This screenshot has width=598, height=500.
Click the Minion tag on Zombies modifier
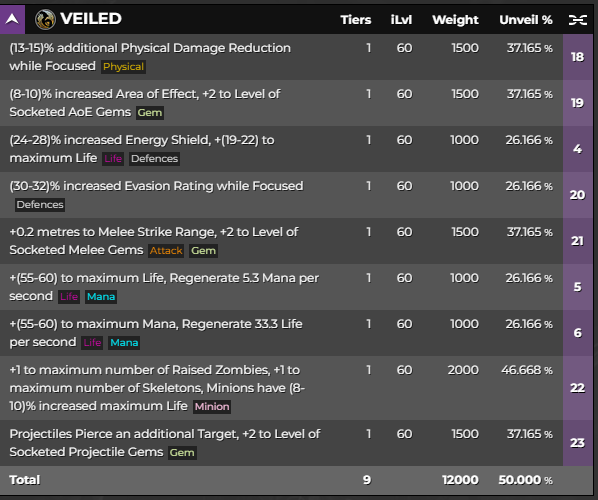point(212,407)
